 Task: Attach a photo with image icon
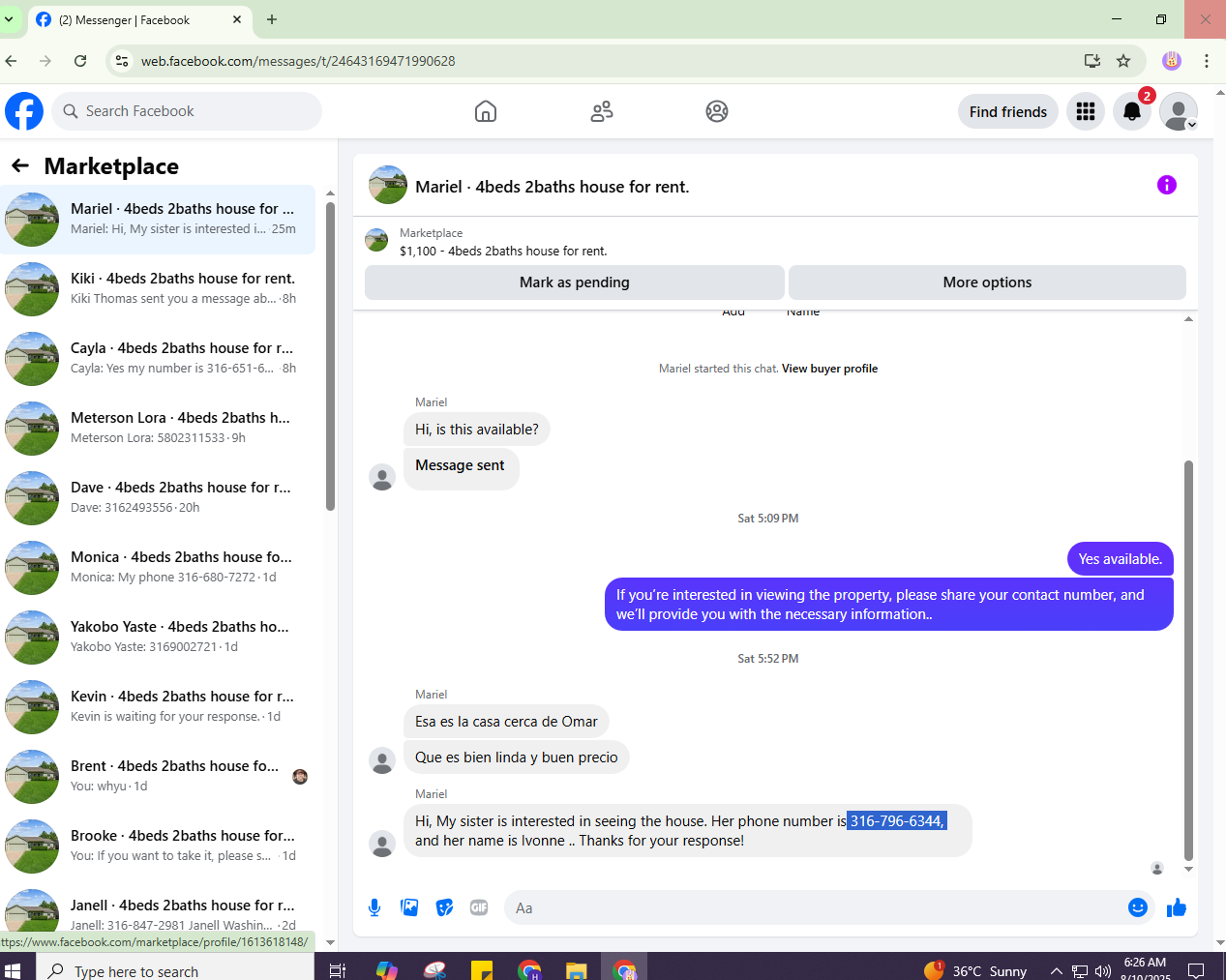click(409, 907)
